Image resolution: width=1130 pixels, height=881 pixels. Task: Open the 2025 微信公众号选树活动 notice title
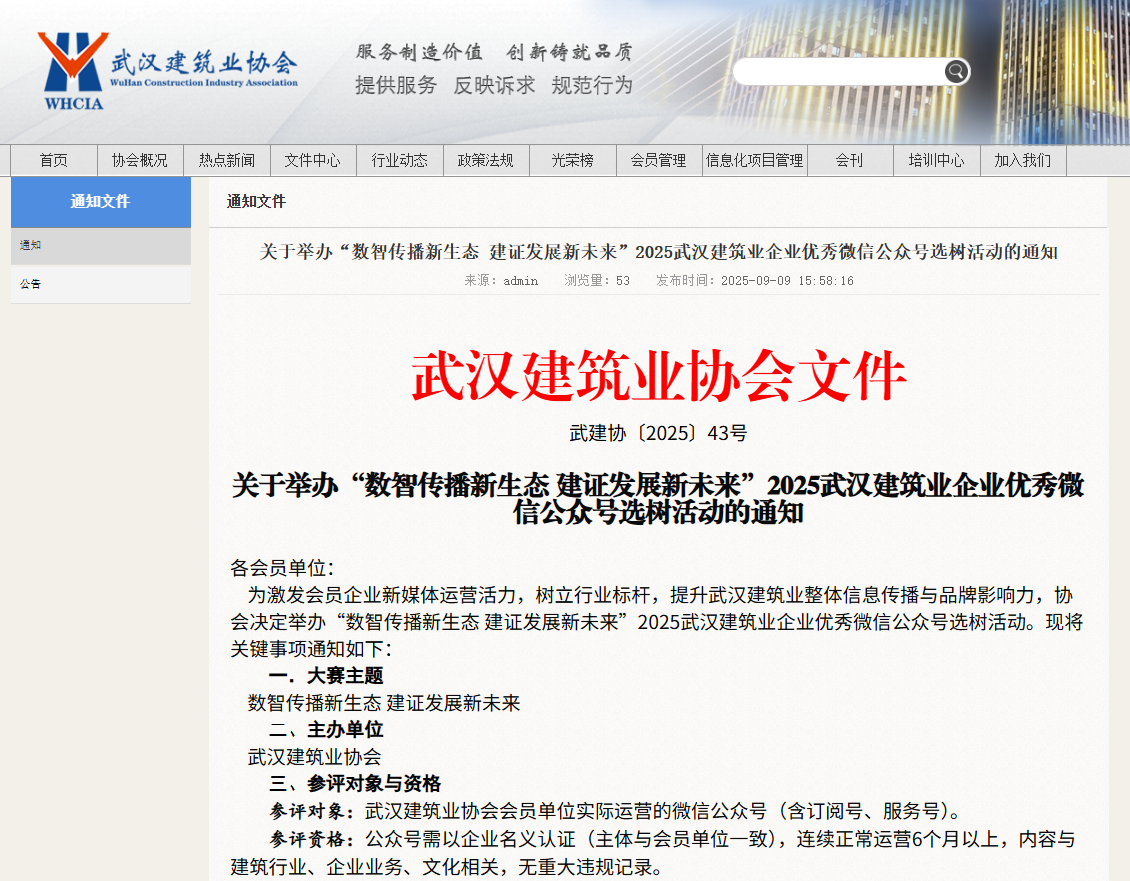coord(660,252)
